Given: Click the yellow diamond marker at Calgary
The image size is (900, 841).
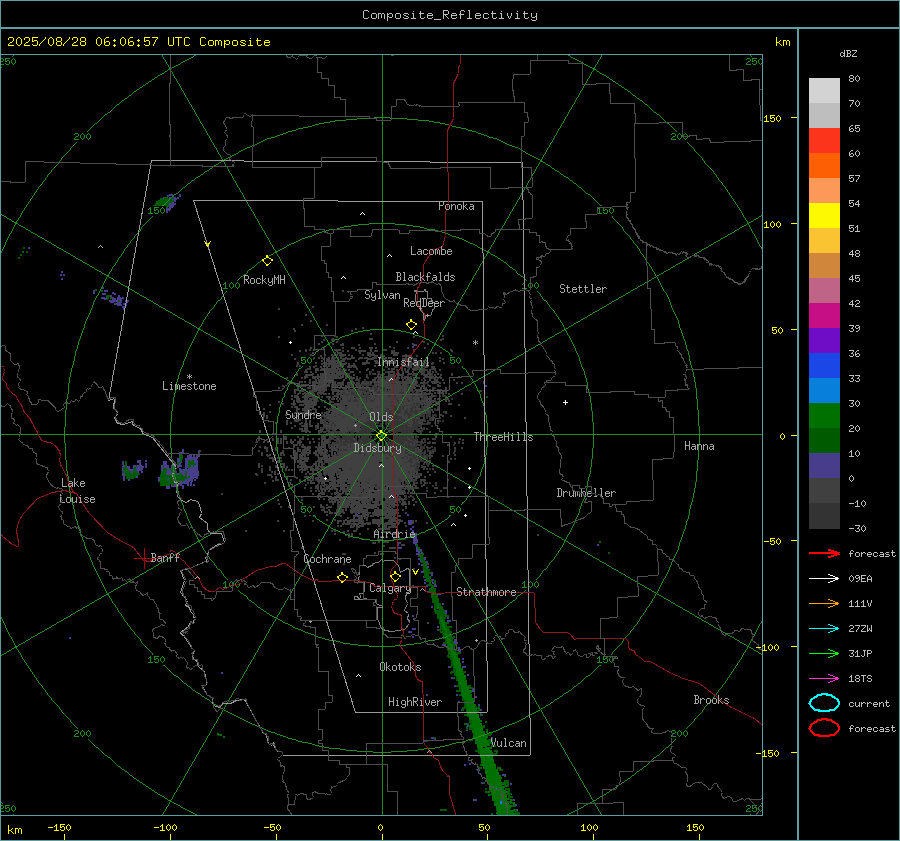Looking at the screenshot, I should [x=395, y=576].
